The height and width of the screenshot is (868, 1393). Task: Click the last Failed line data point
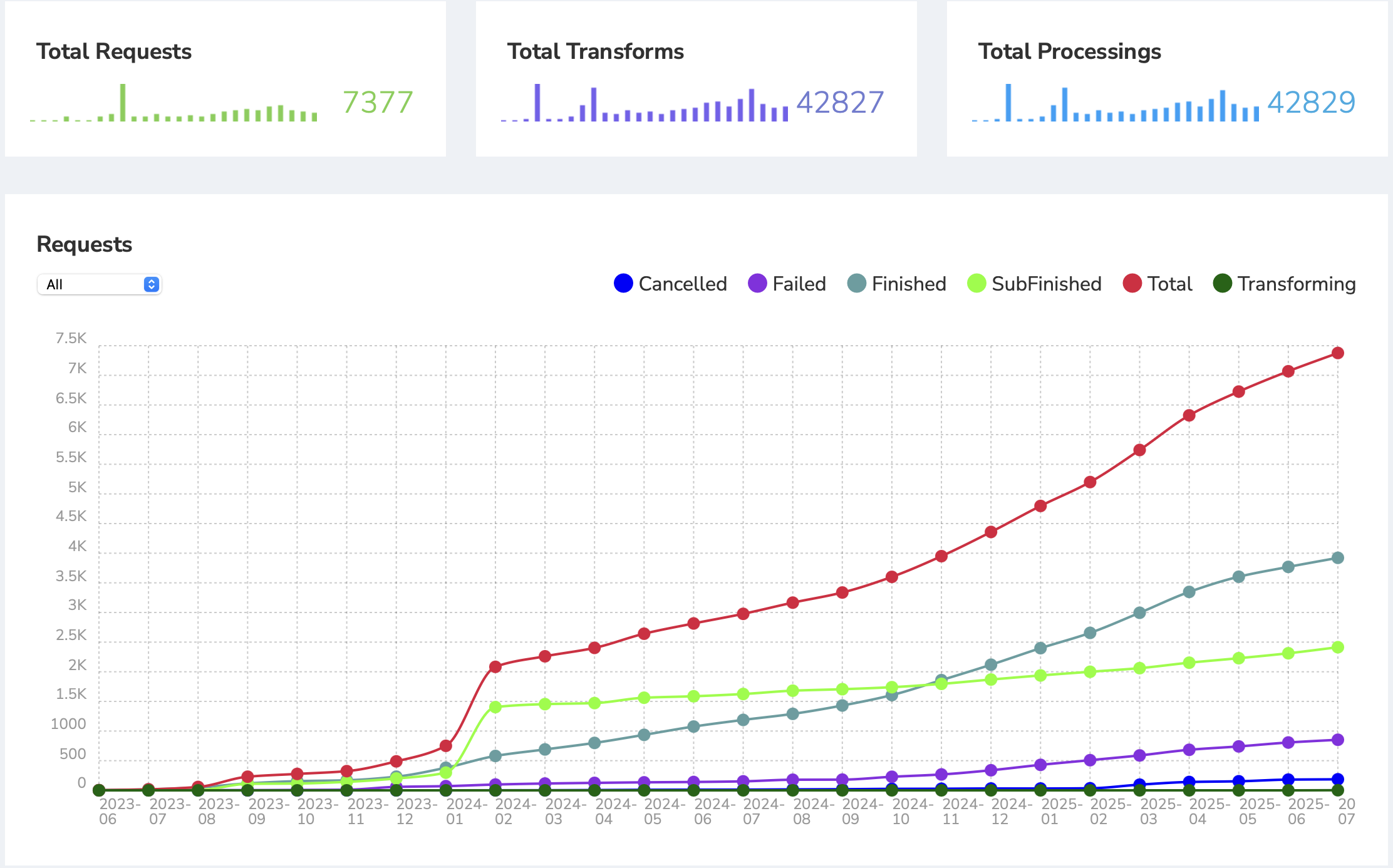pos(1337,740)
